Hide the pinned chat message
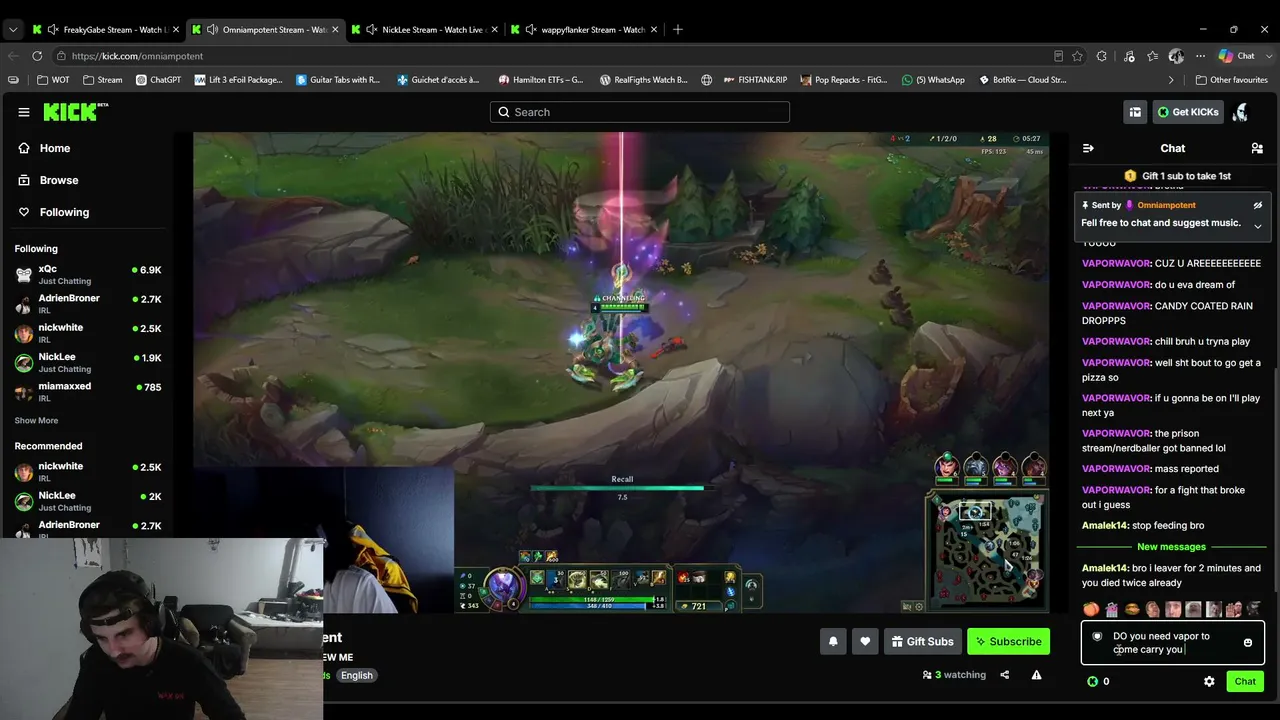The image size is (1280, 720). coord(1258,205)
